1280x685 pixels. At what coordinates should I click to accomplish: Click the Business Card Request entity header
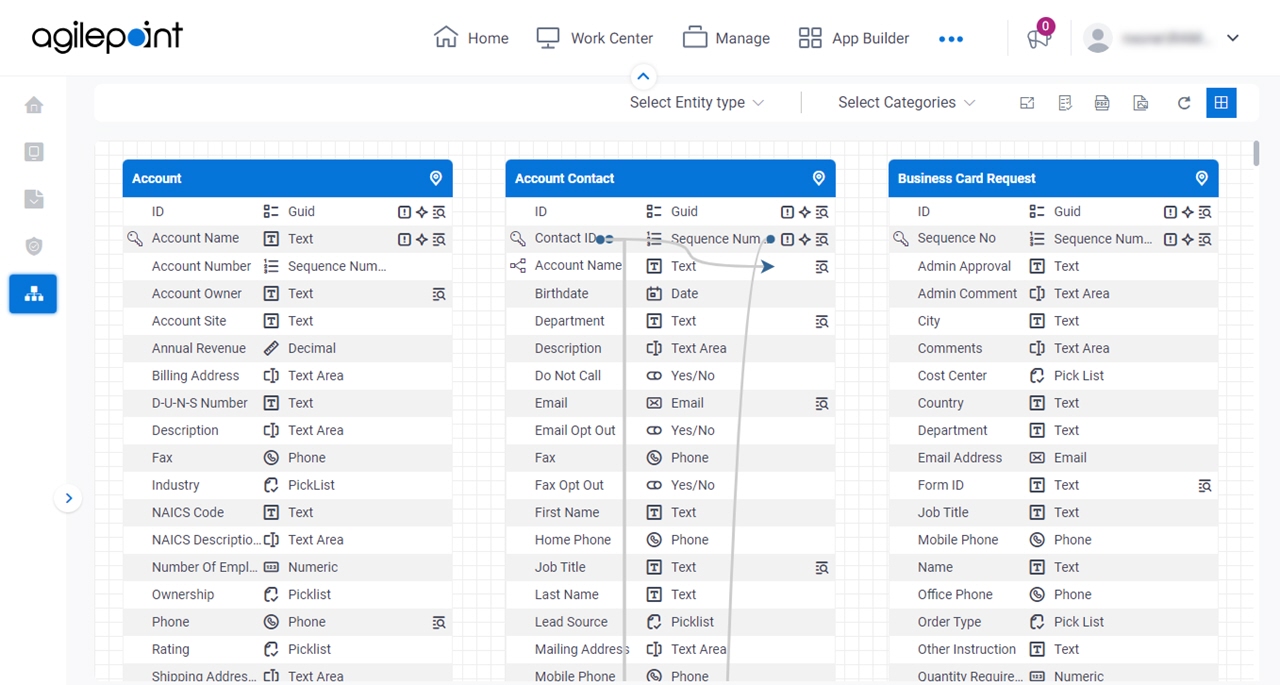(1053, 178)
